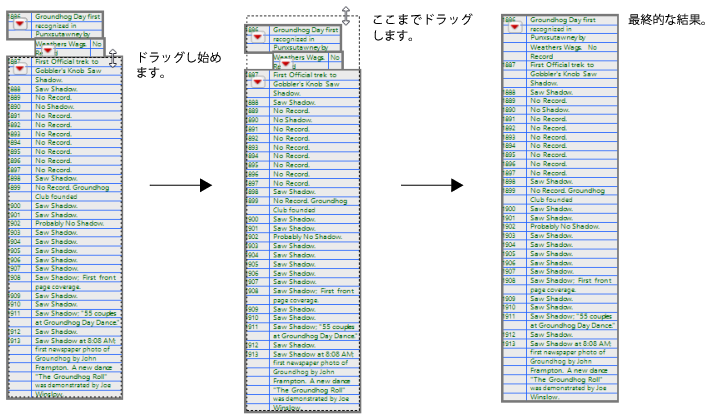Click 'Saw Shadow at 8:08 AM' in start-dragging table
This screenshot has width=718, height=416.
[76, 340]
